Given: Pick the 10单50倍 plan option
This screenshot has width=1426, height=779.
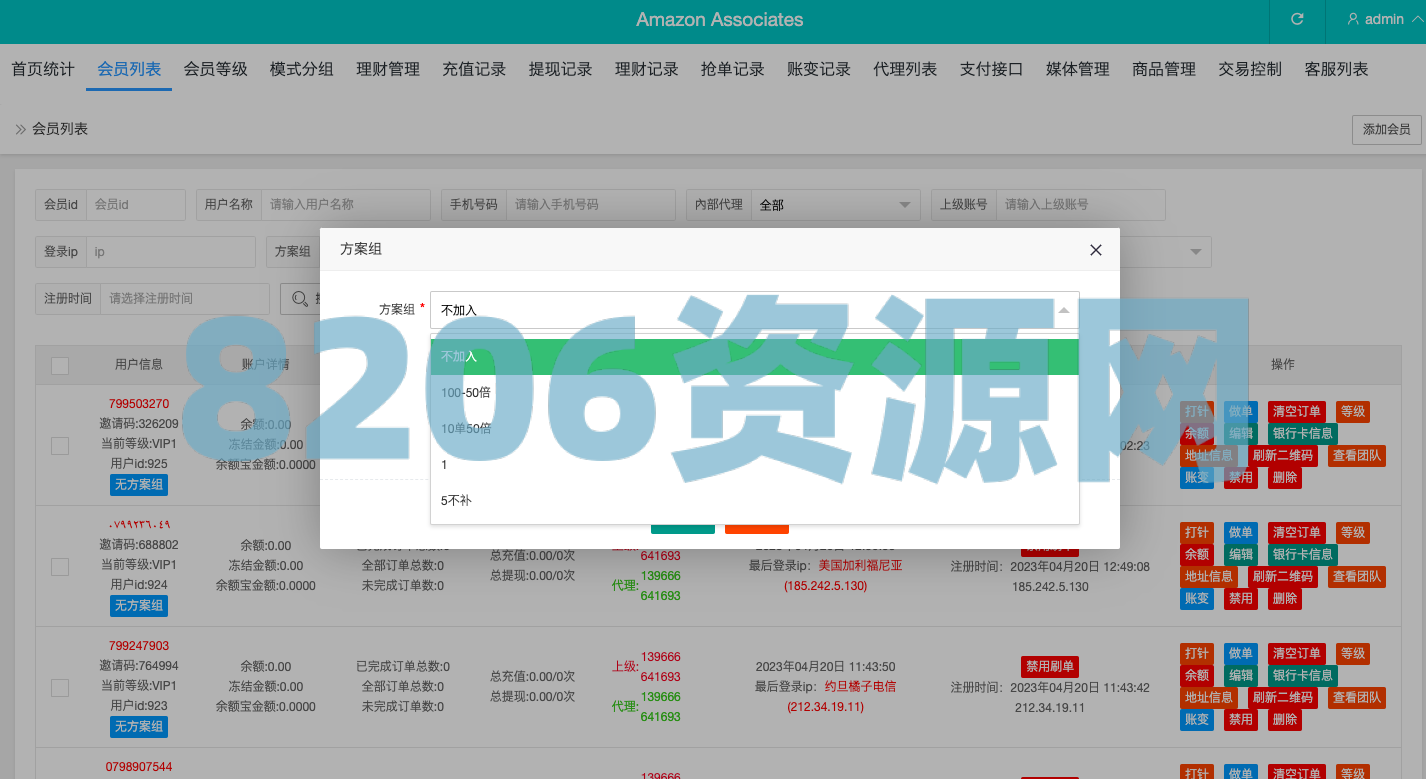Looking at the screenshot, I should (466, 429).
